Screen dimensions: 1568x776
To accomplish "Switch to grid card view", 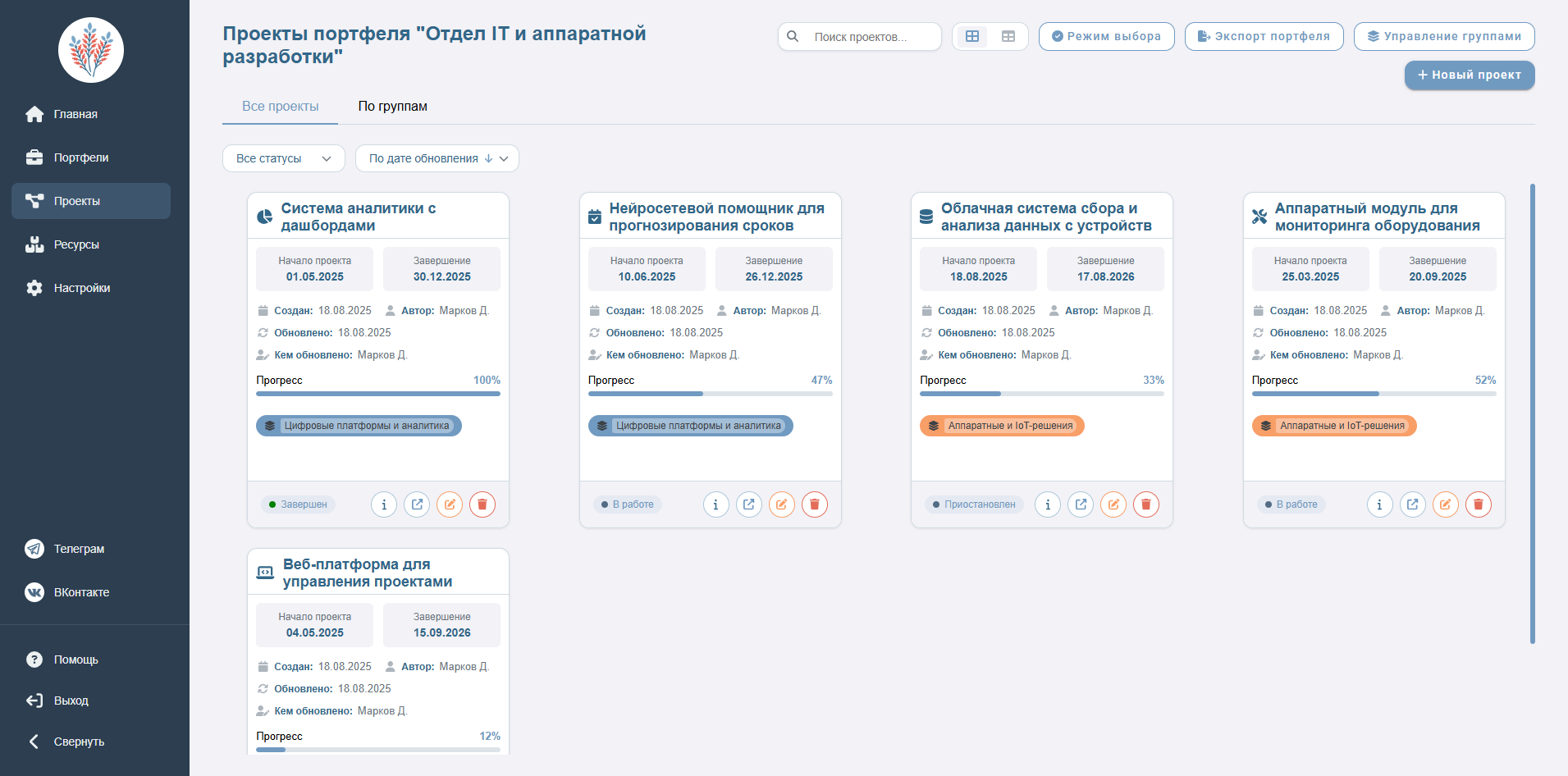I will (972, 36).
